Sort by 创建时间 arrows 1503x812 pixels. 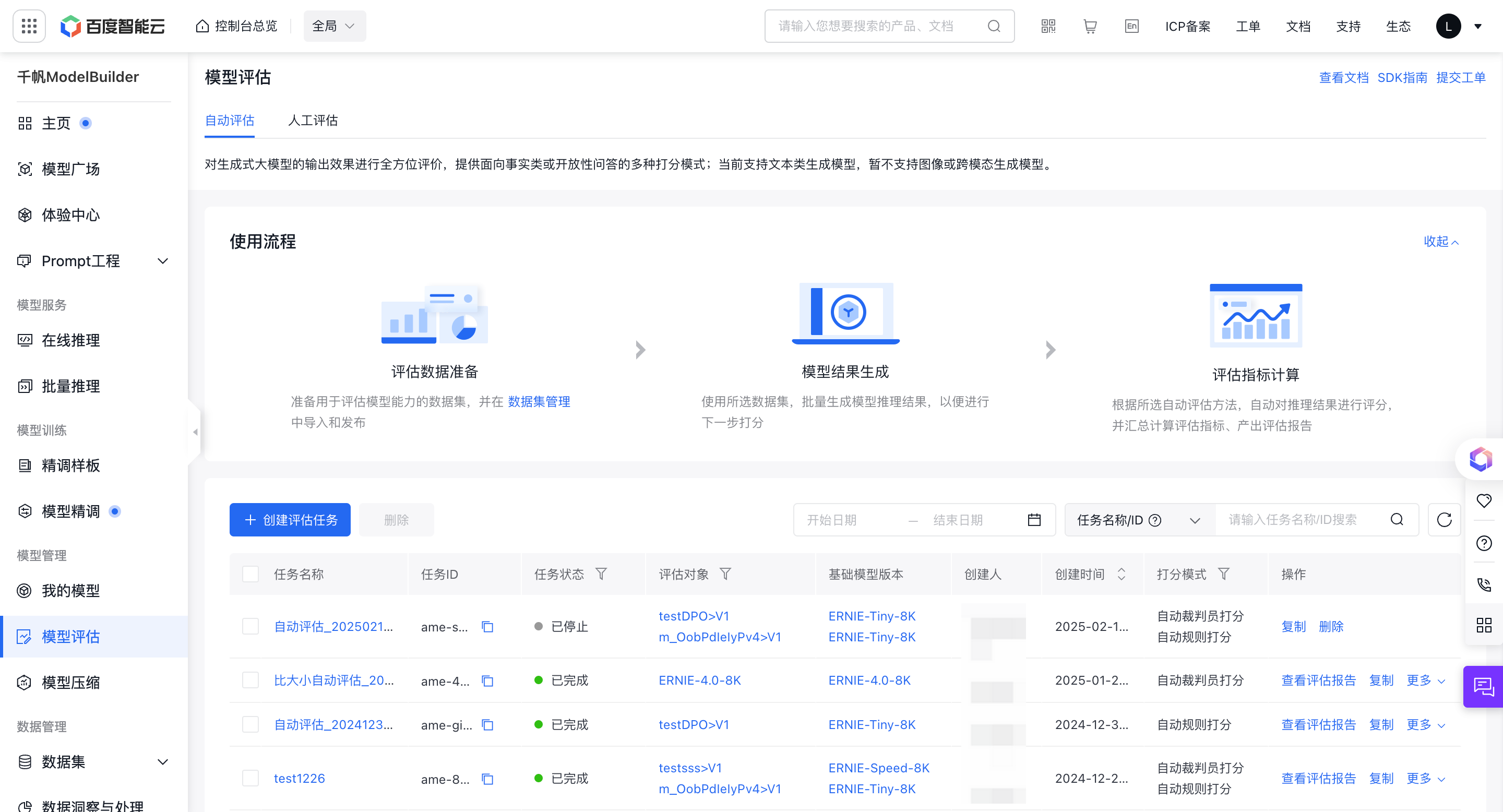pos(1121,574)
